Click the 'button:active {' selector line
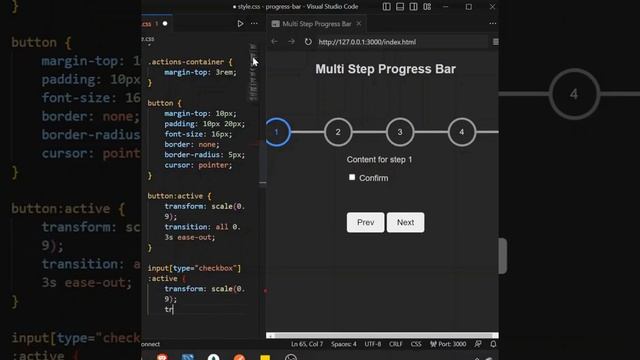 click(179, 196)
